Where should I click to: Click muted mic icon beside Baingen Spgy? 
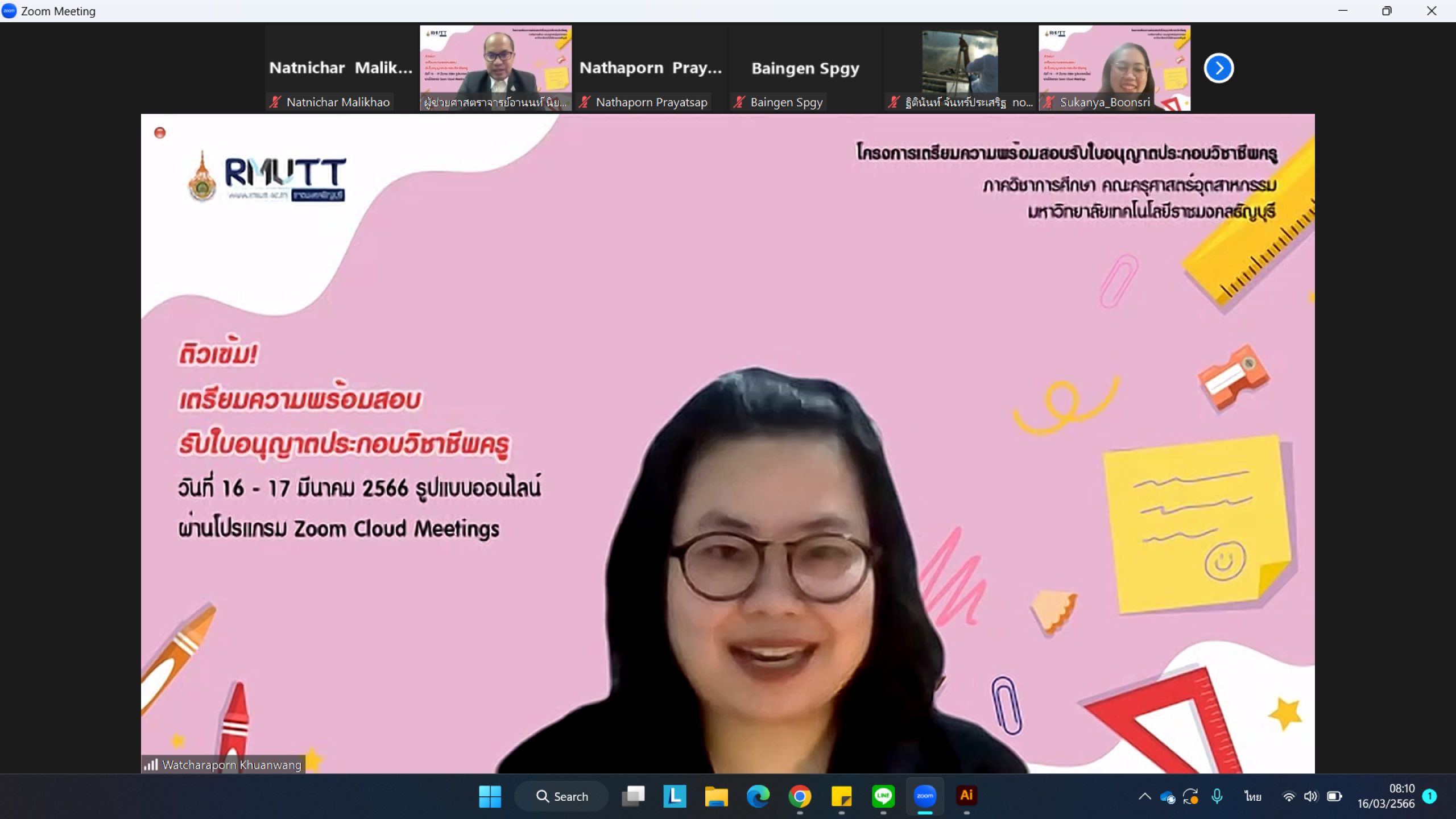click(739, 102)
